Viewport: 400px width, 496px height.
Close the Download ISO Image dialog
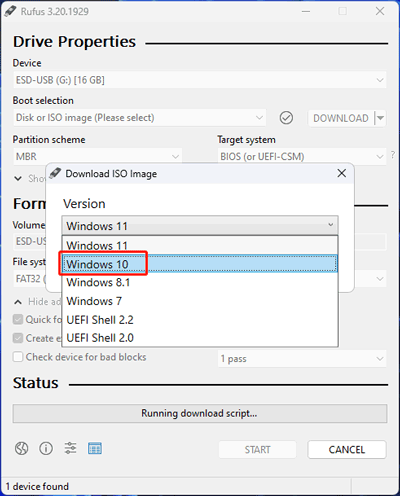coord(341,173)
